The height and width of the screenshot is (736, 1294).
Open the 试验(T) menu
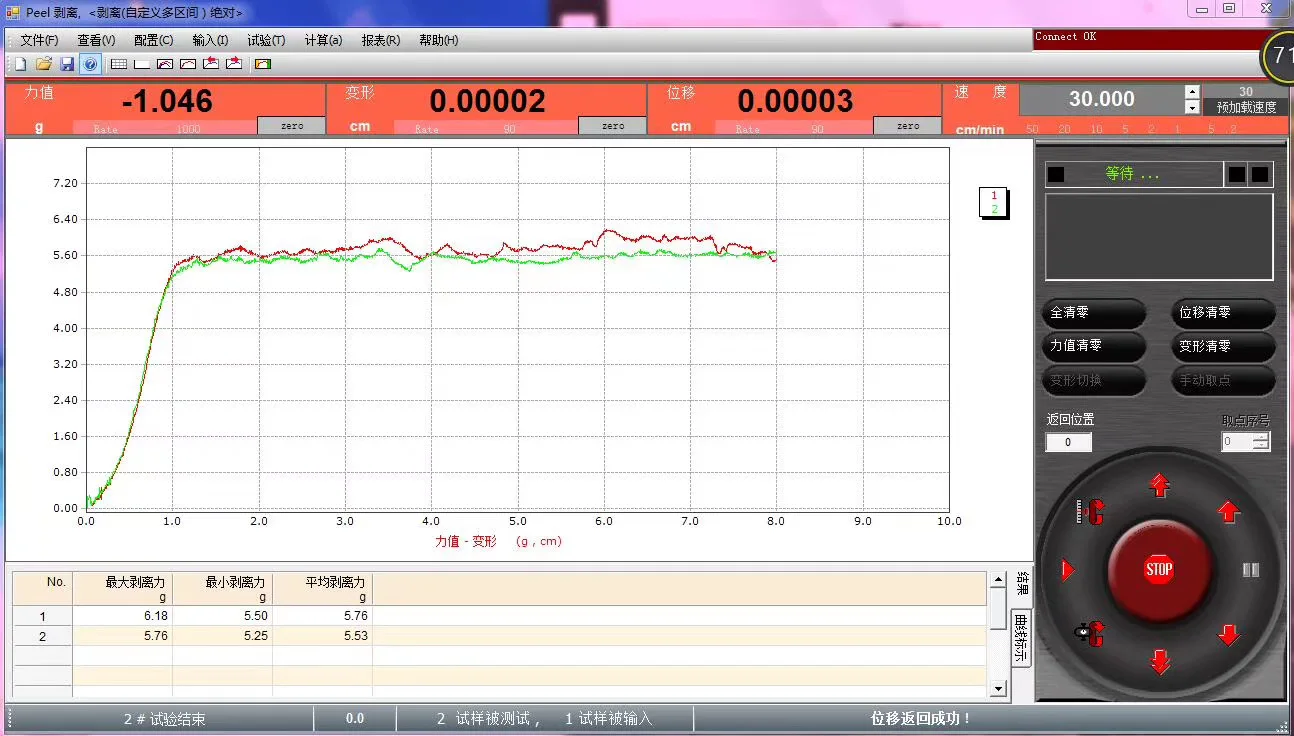pos(266,40)
